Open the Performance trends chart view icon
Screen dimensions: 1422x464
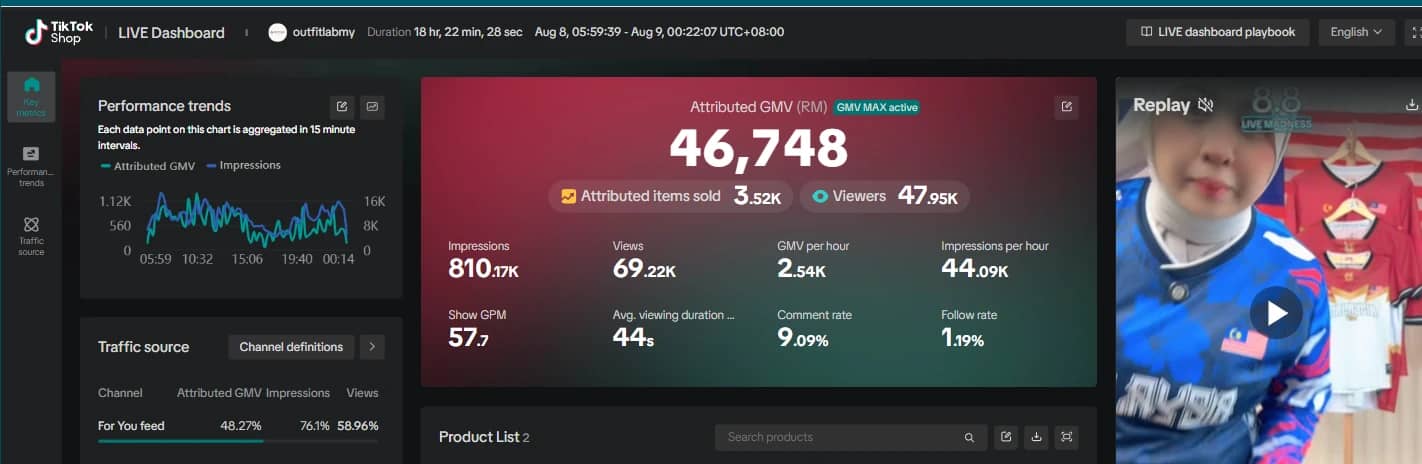(372, 107)
